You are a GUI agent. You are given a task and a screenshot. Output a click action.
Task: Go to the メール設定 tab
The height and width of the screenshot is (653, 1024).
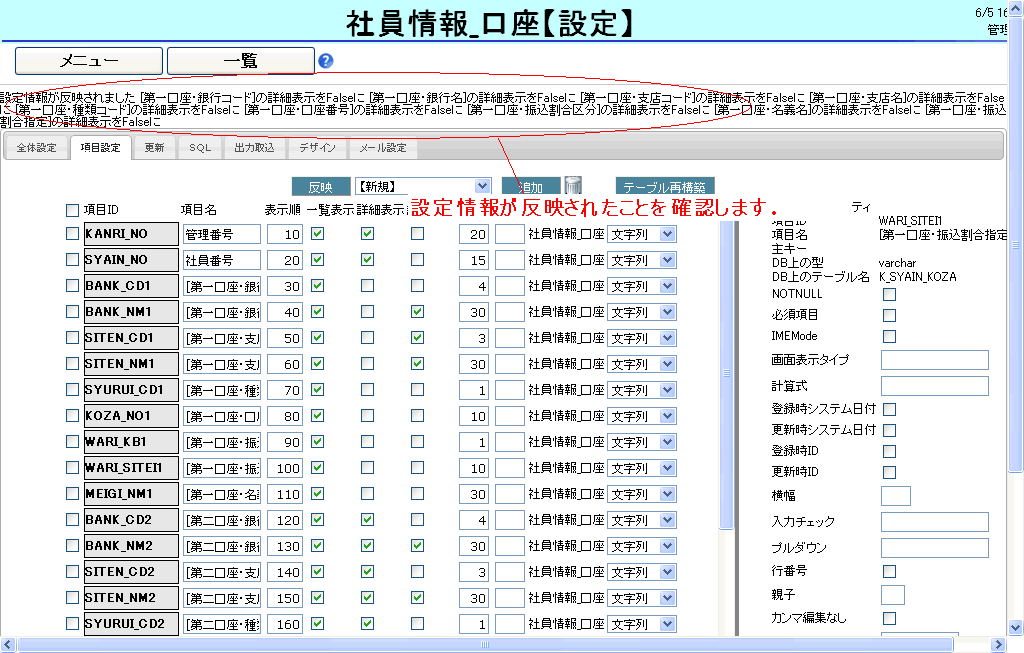382,148
